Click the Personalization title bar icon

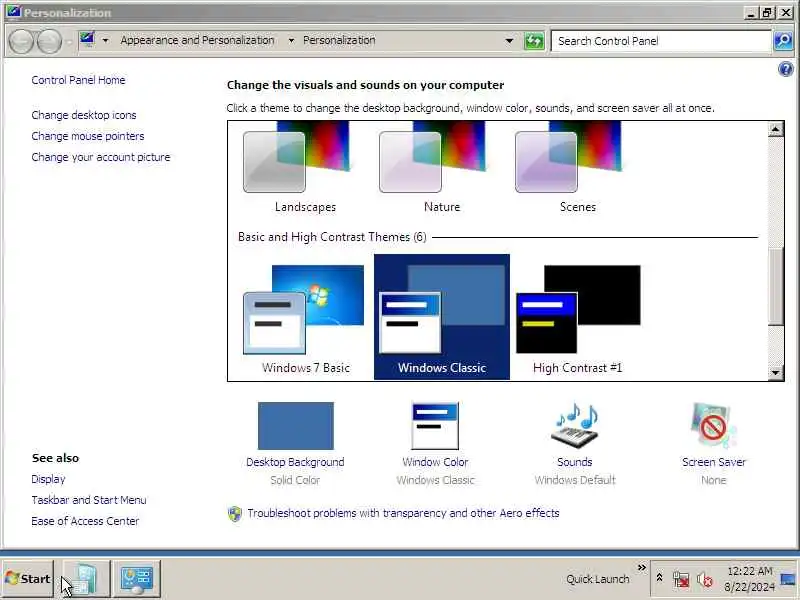(x=13, y=12)
